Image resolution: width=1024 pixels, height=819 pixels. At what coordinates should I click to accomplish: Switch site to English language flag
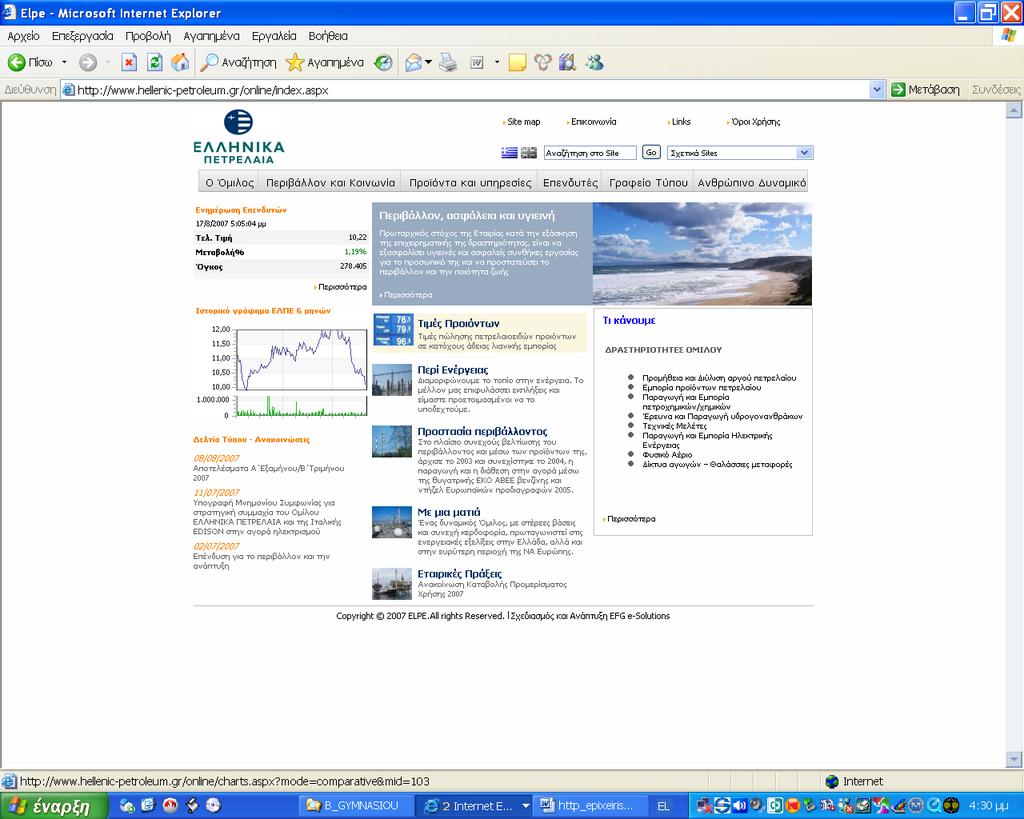pos(528,153)
